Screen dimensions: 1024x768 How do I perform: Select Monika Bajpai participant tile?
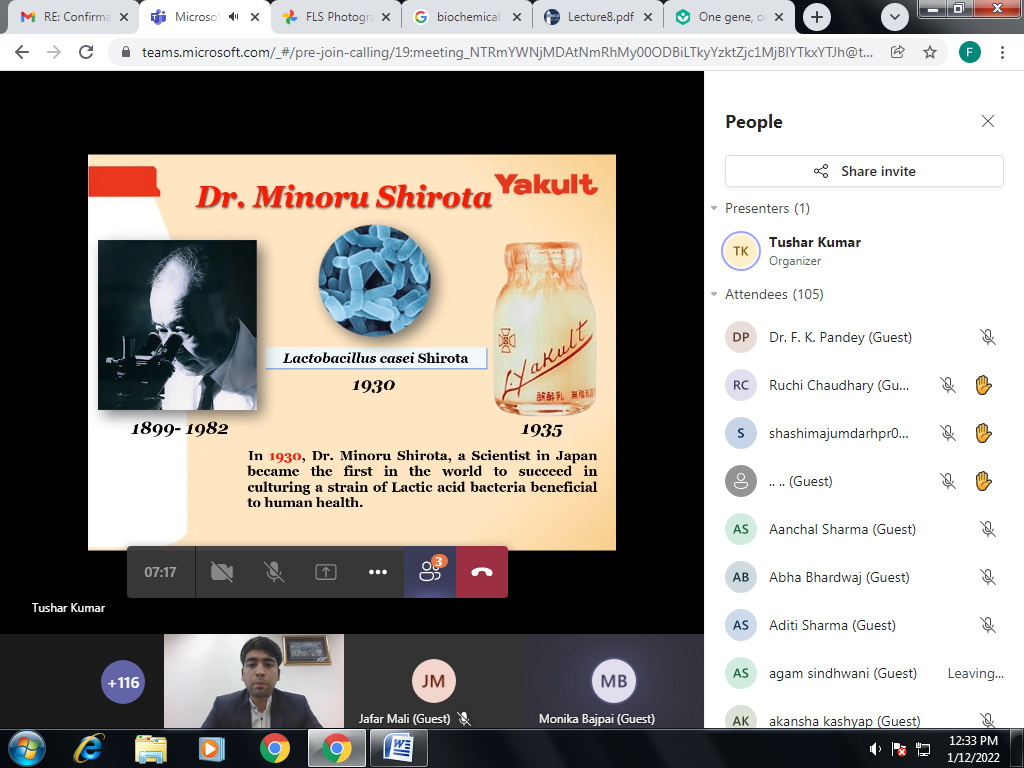click(614, 680)
